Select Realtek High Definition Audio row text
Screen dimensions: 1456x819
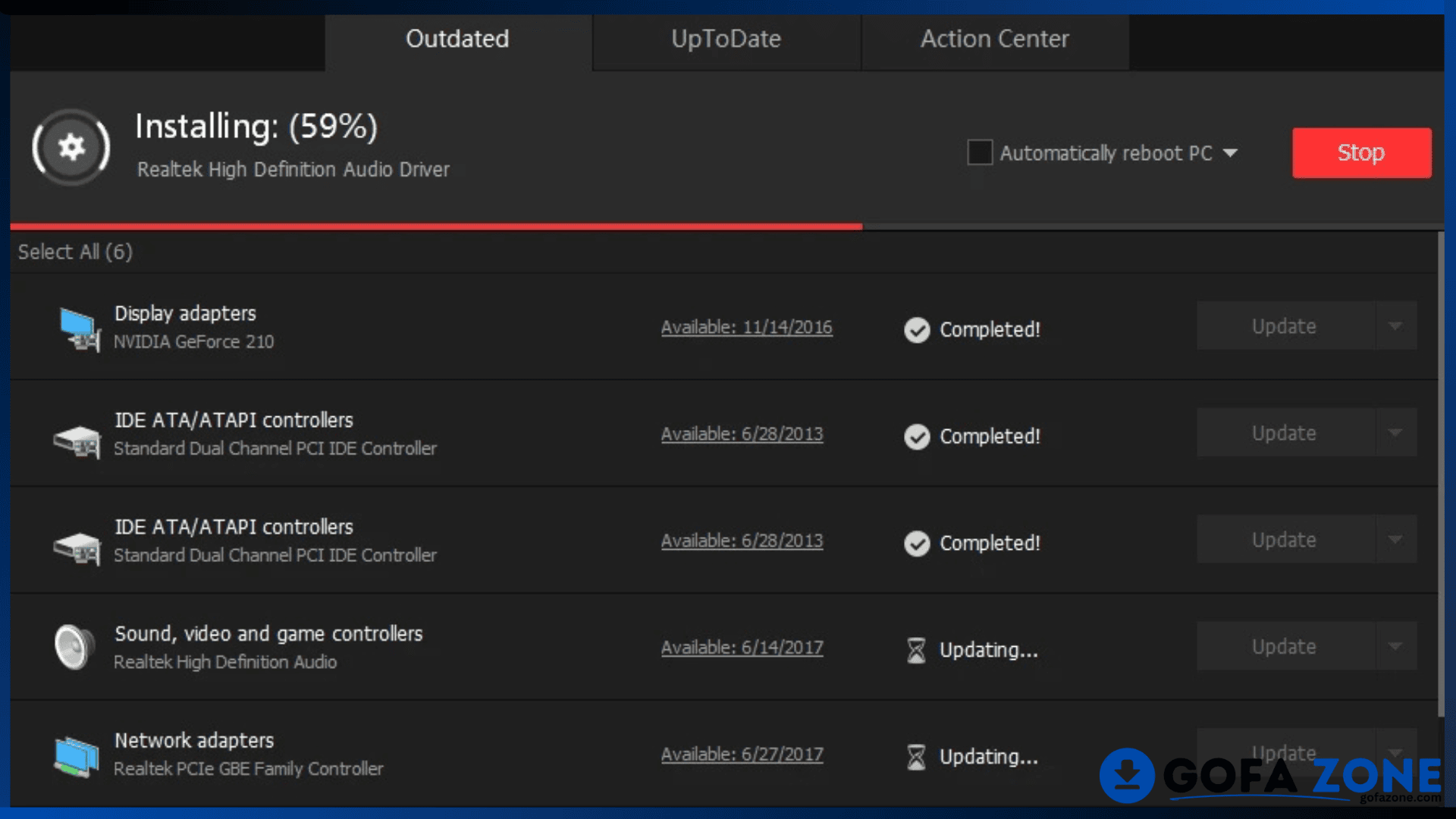(225, 662)
